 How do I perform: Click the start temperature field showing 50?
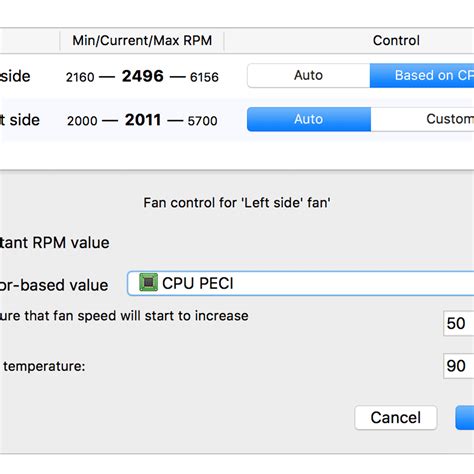pyautogui.click(x=459, y=323)
